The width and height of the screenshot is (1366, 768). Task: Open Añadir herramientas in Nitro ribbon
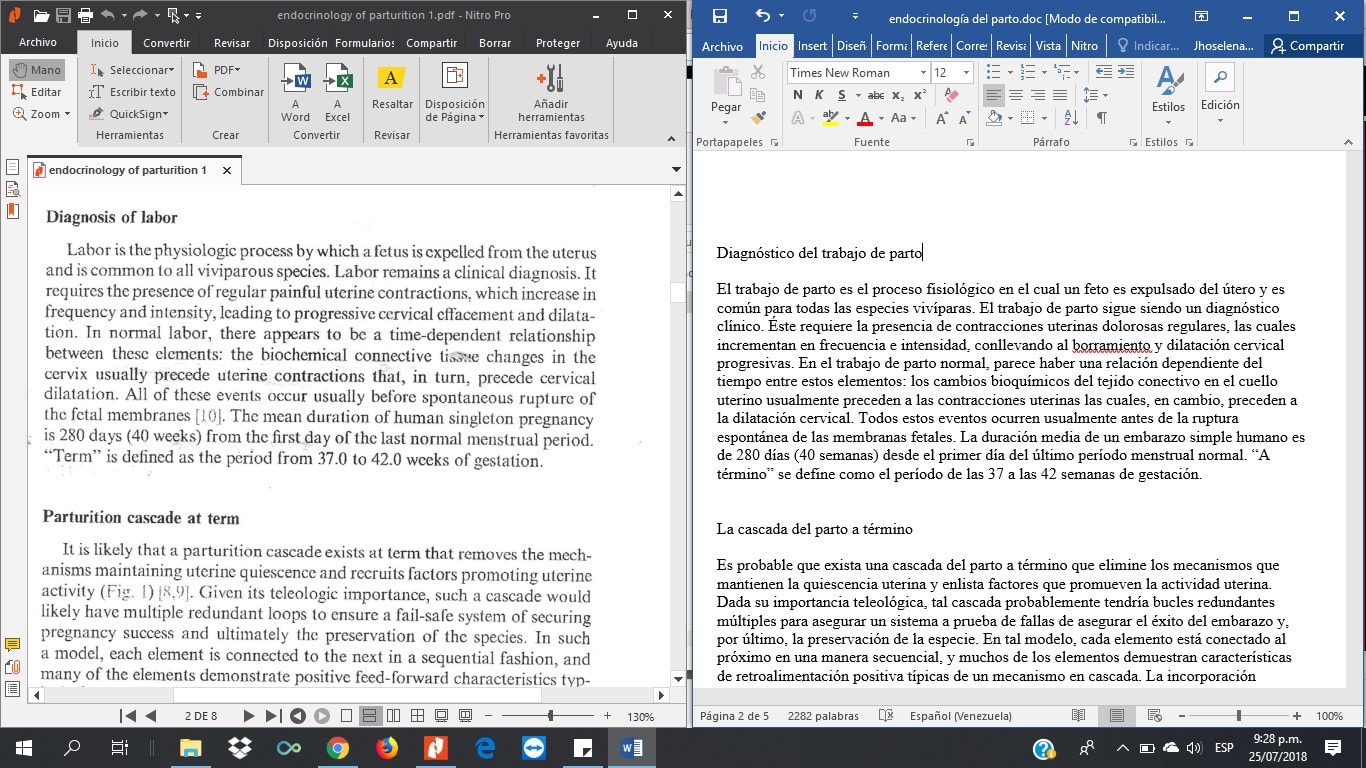tap(550, 90)
